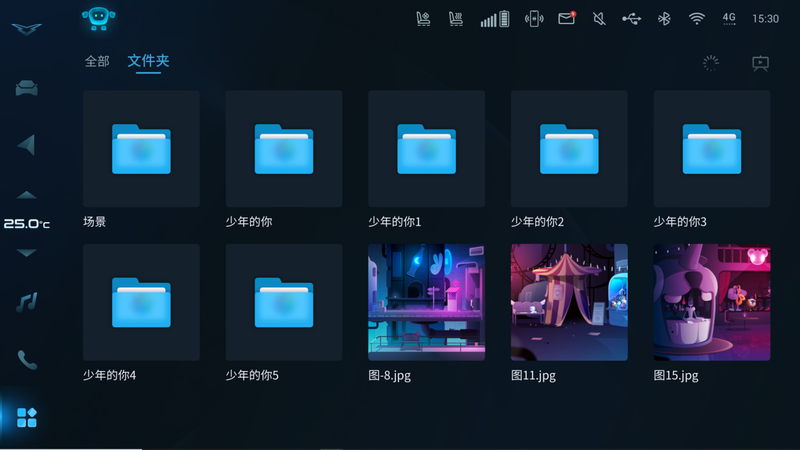Tap the phone vibration status icon

tap(534, 19)
